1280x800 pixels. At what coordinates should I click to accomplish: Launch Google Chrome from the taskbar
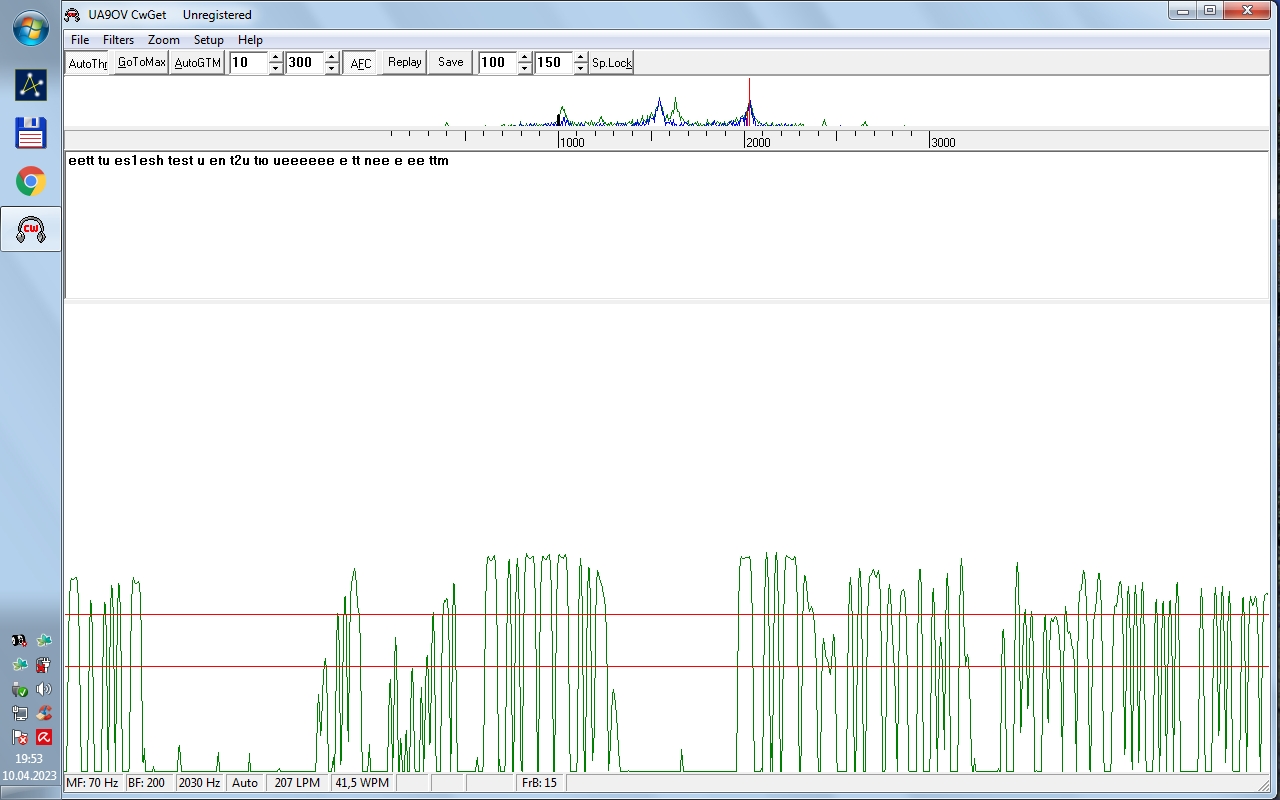coord(30,181)
